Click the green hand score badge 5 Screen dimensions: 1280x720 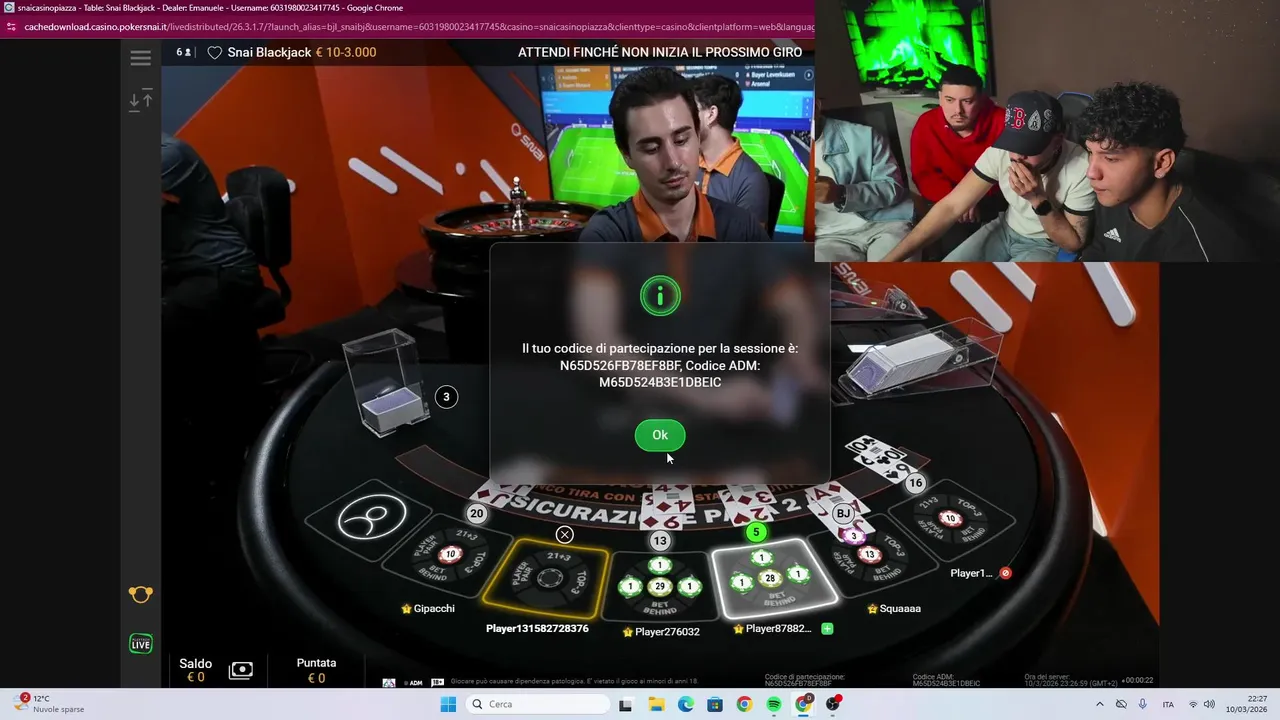point(757,532)
